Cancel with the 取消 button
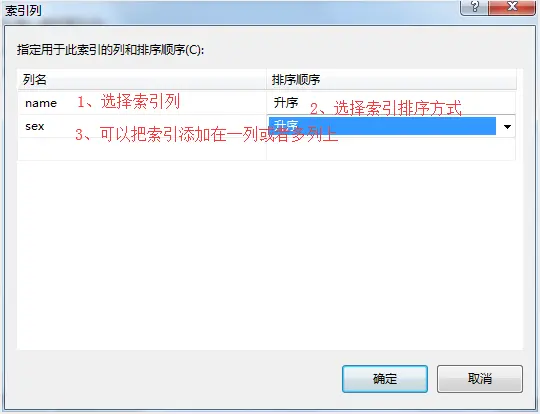Image resolution: width=540 pixels, height=414 pixels. pyautogui.click(x=480, y=379)
